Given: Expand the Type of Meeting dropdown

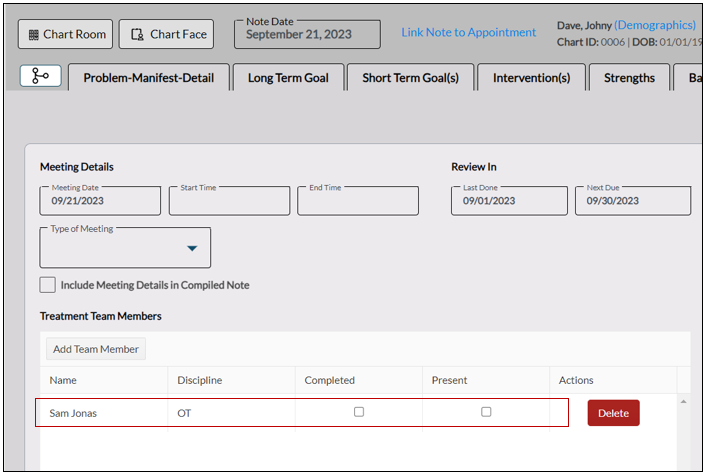Looking at the screenshot, I should tap(192, 248).
